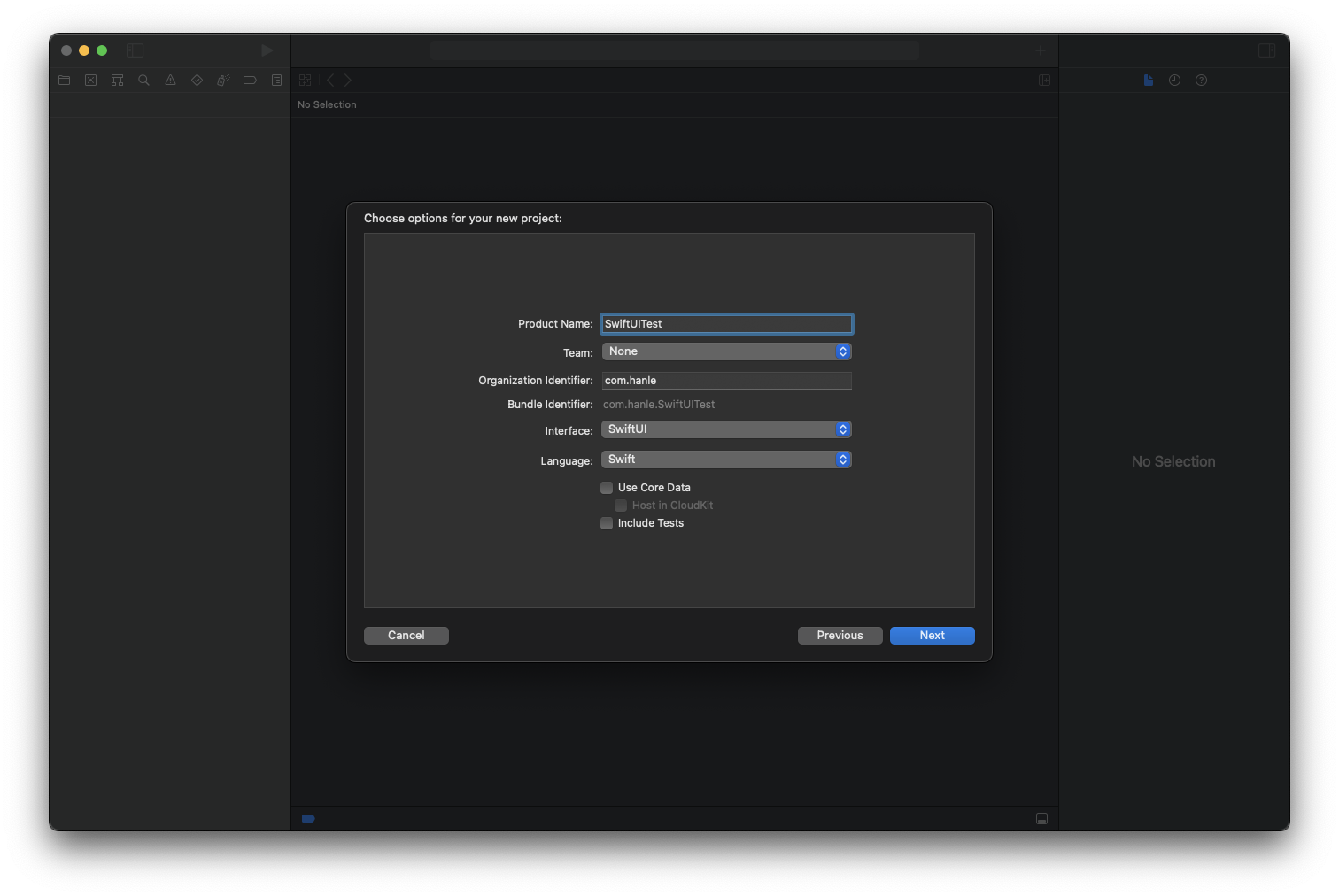Screen dimensions: 1339x896
Task: Go forward with editor right chevron
Action: coord(348,81)
